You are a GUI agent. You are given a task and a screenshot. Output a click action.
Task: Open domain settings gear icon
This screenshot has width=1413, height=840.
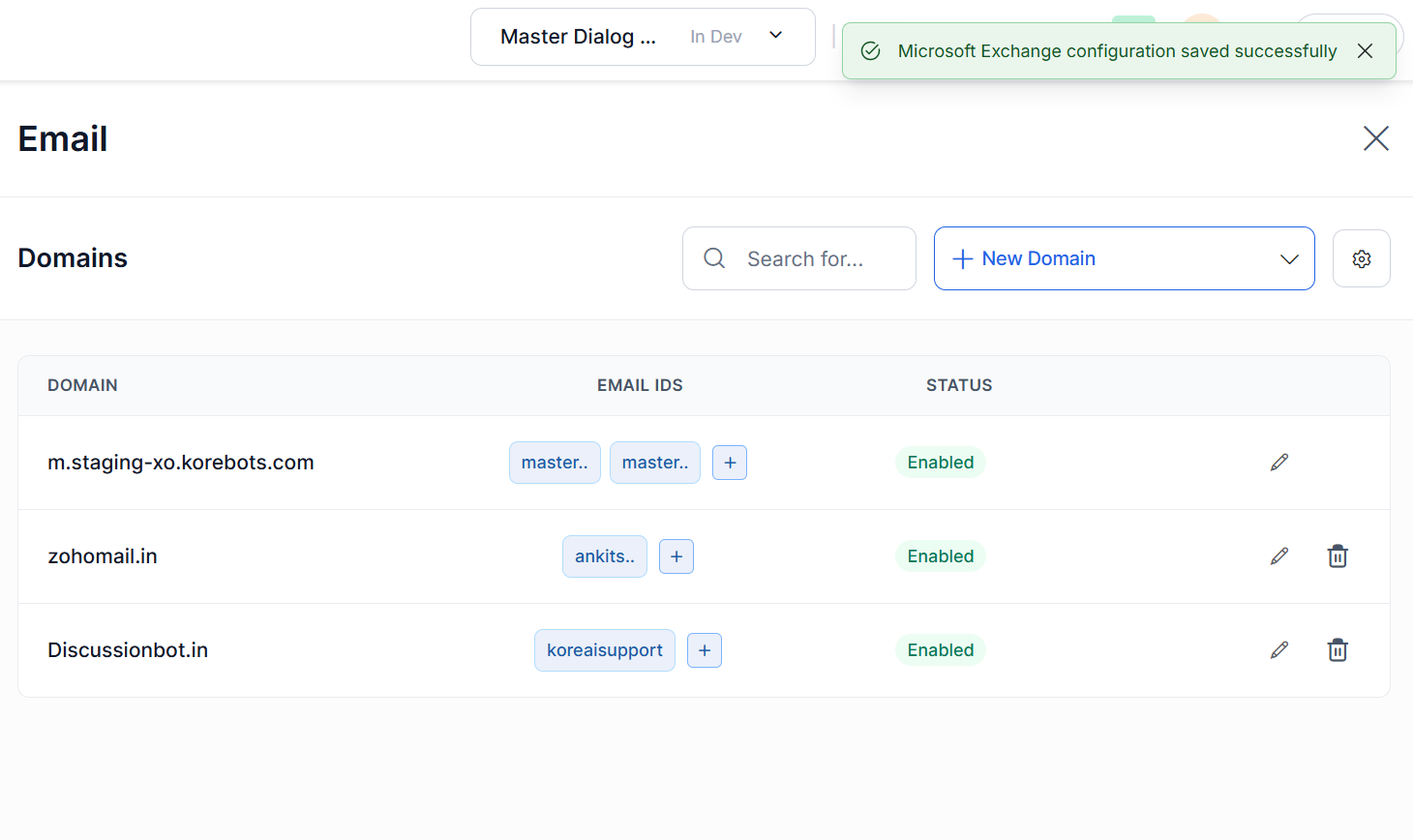click(1361, 258)
